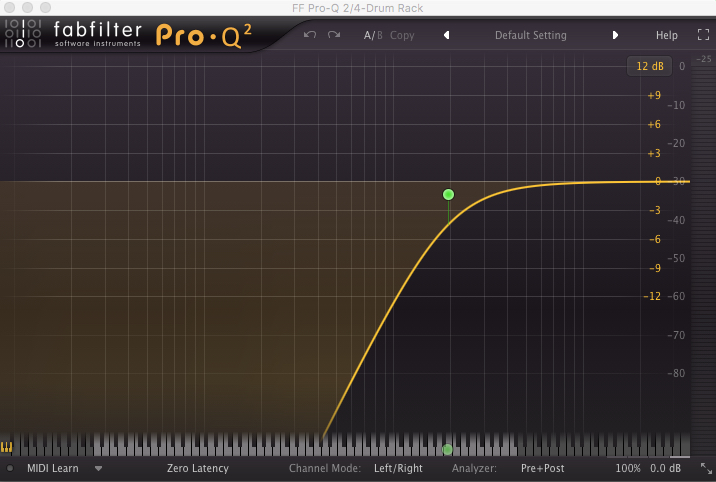Open the 12 dB display range selector
Screen dimensions: 716x482
pos(649,66)
